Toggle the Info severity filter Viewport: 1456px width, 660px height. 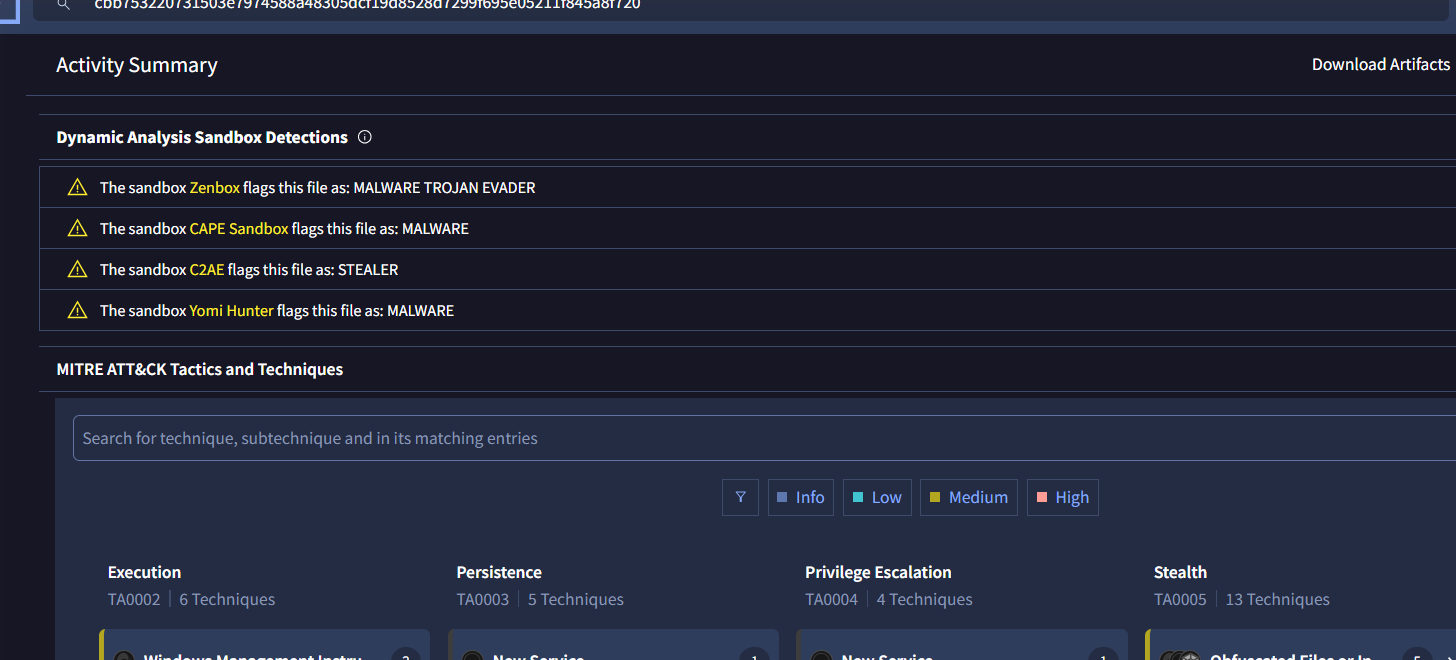(800, 497)
